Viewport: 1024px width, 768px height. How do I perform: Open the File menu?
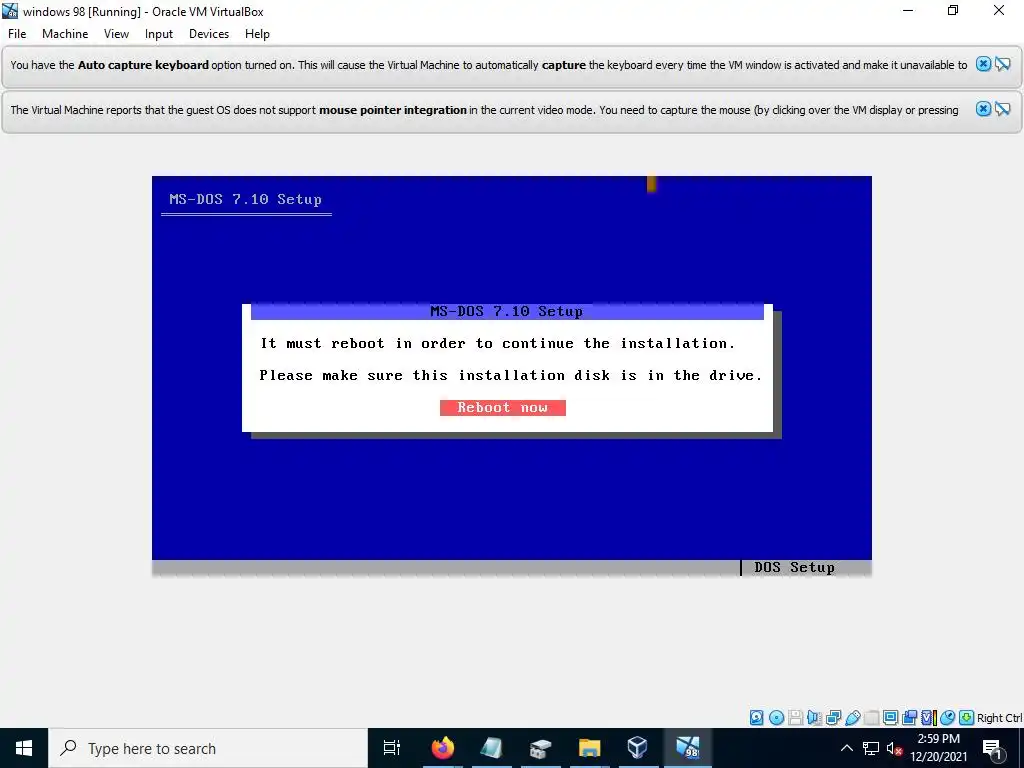tap(17, 34)
